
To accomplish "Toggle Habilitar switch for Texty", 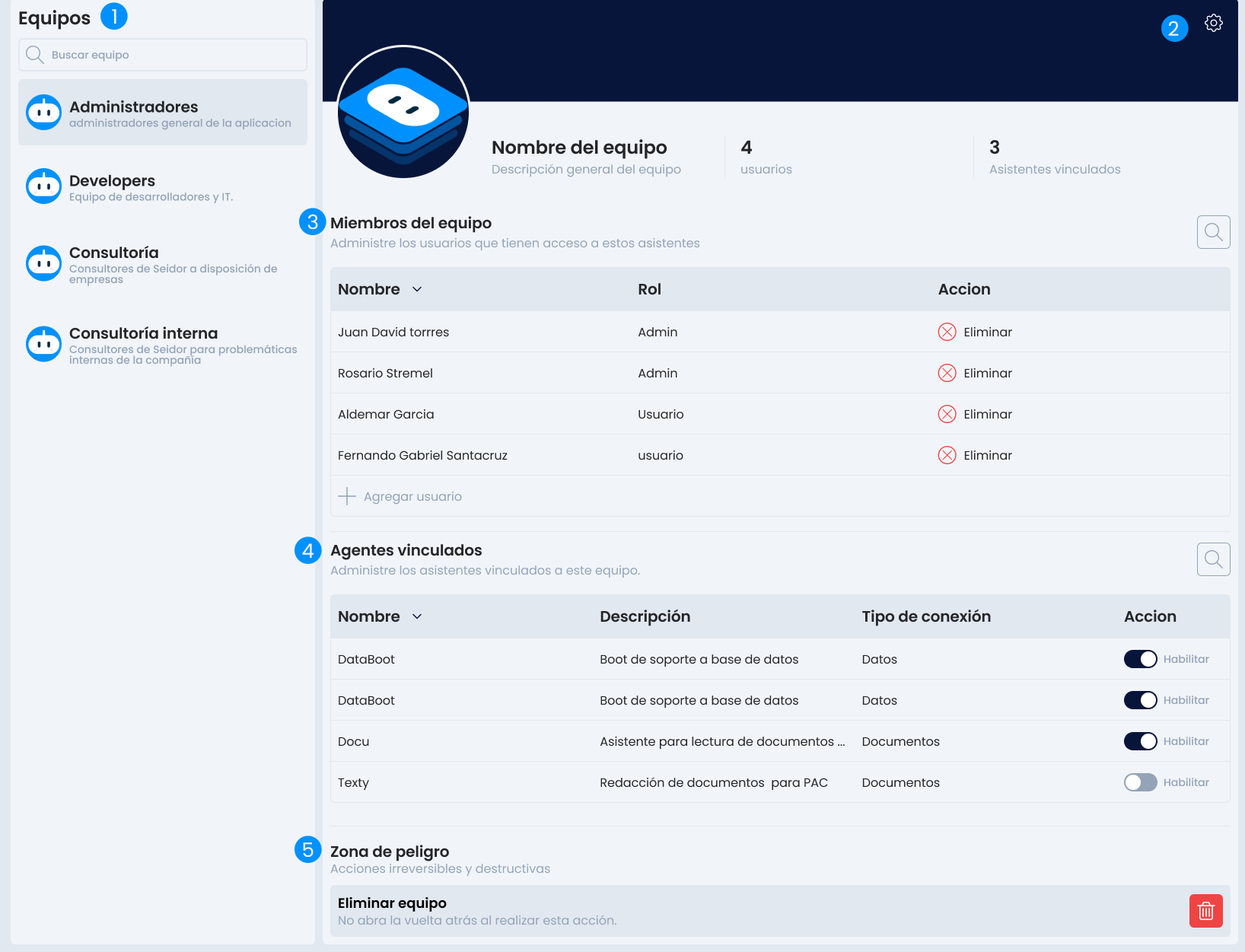I will point(1140,782).
